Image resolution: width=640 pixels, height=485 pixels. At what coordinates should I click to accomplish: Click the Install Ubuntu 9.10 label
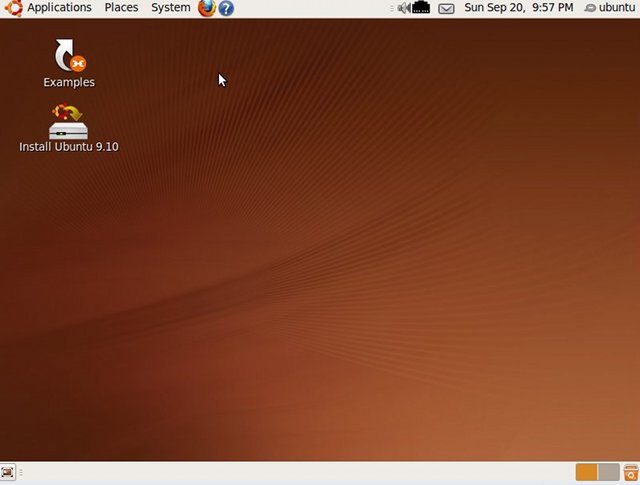69,147
